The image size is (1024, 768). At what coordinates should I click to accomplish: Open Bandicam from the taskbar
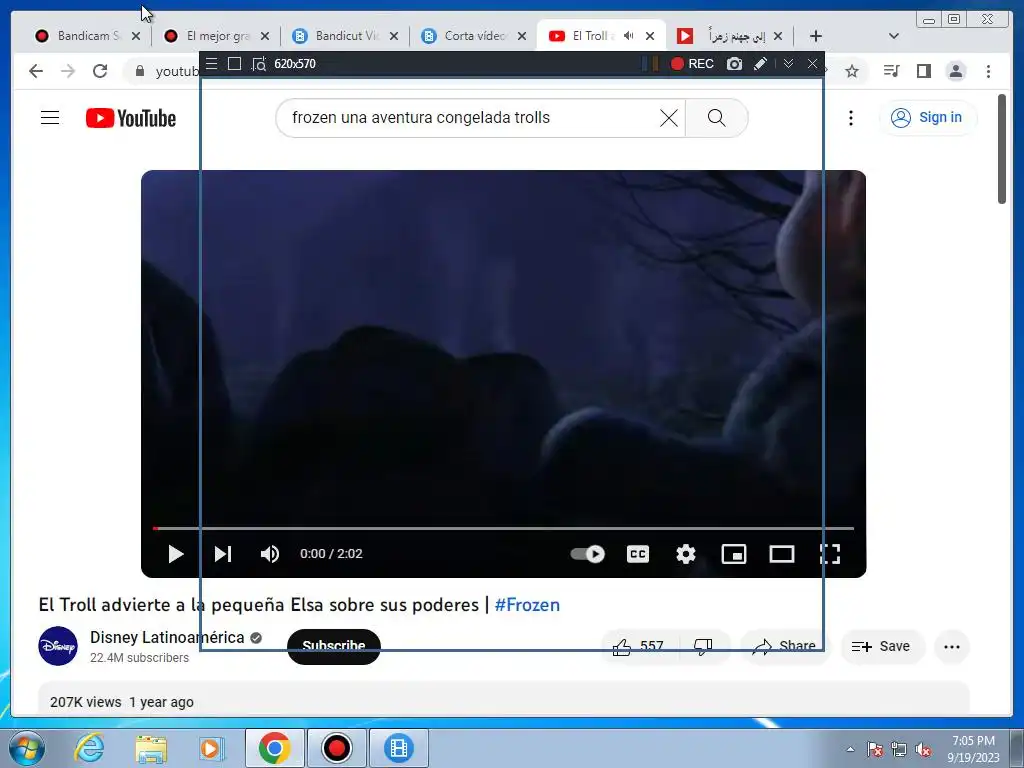click(336, 748)
